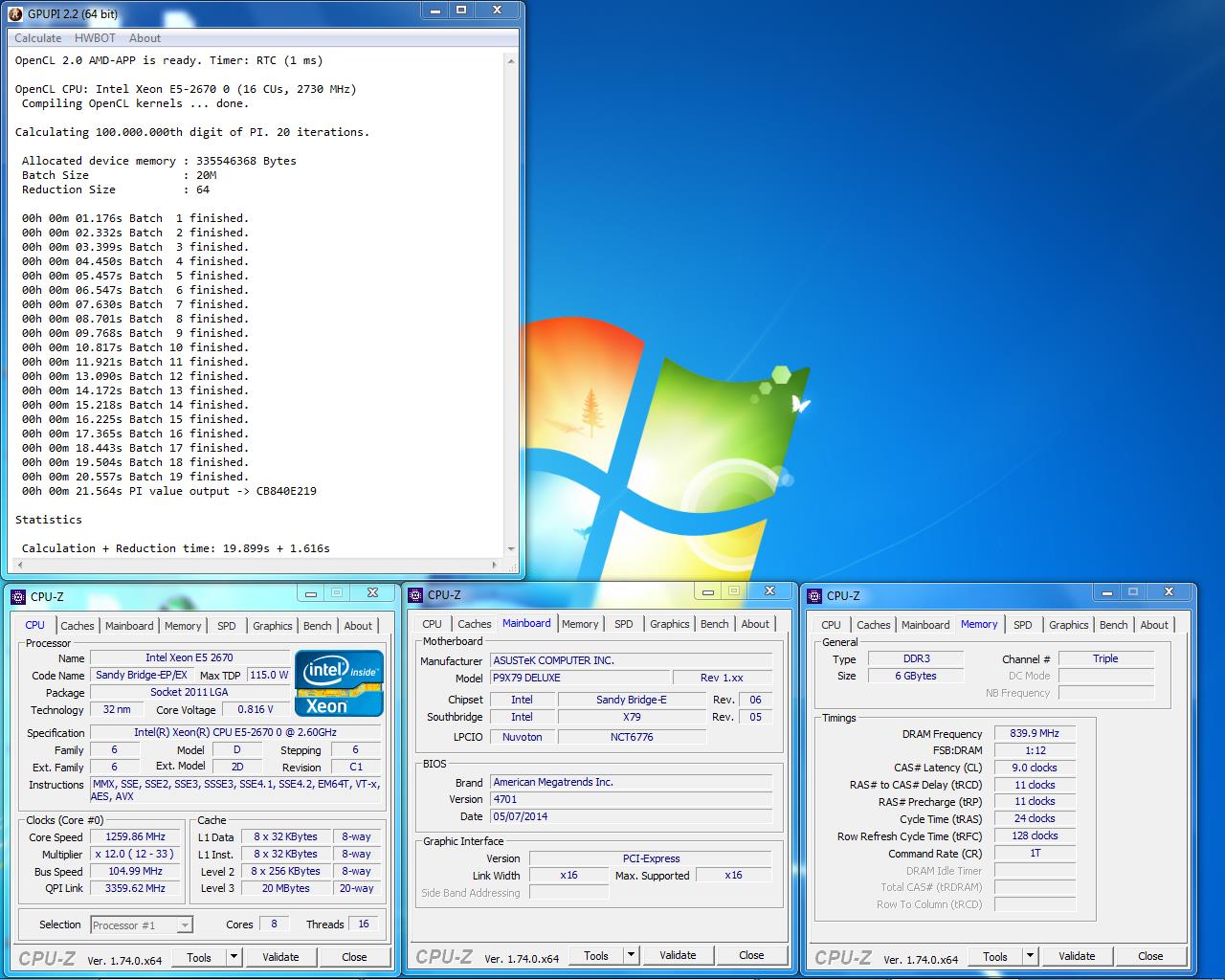
Task: Click Close button in Mainboard CPU-Z window
Action: point(751,955)
